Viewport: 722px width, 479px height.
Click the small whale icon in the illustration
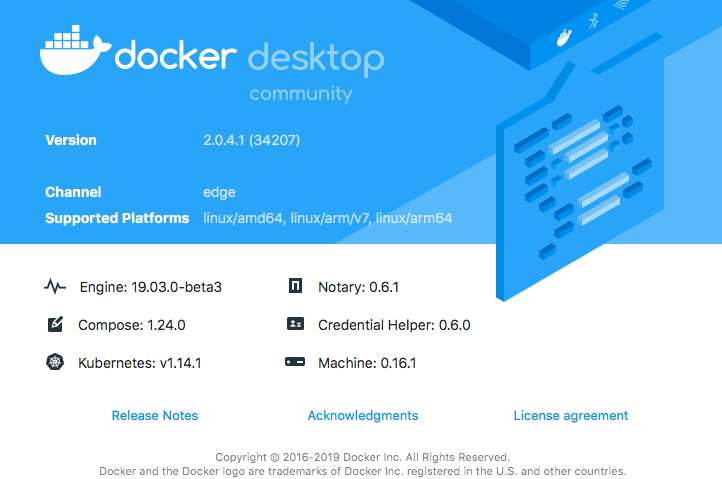click(x=565, y=38)
